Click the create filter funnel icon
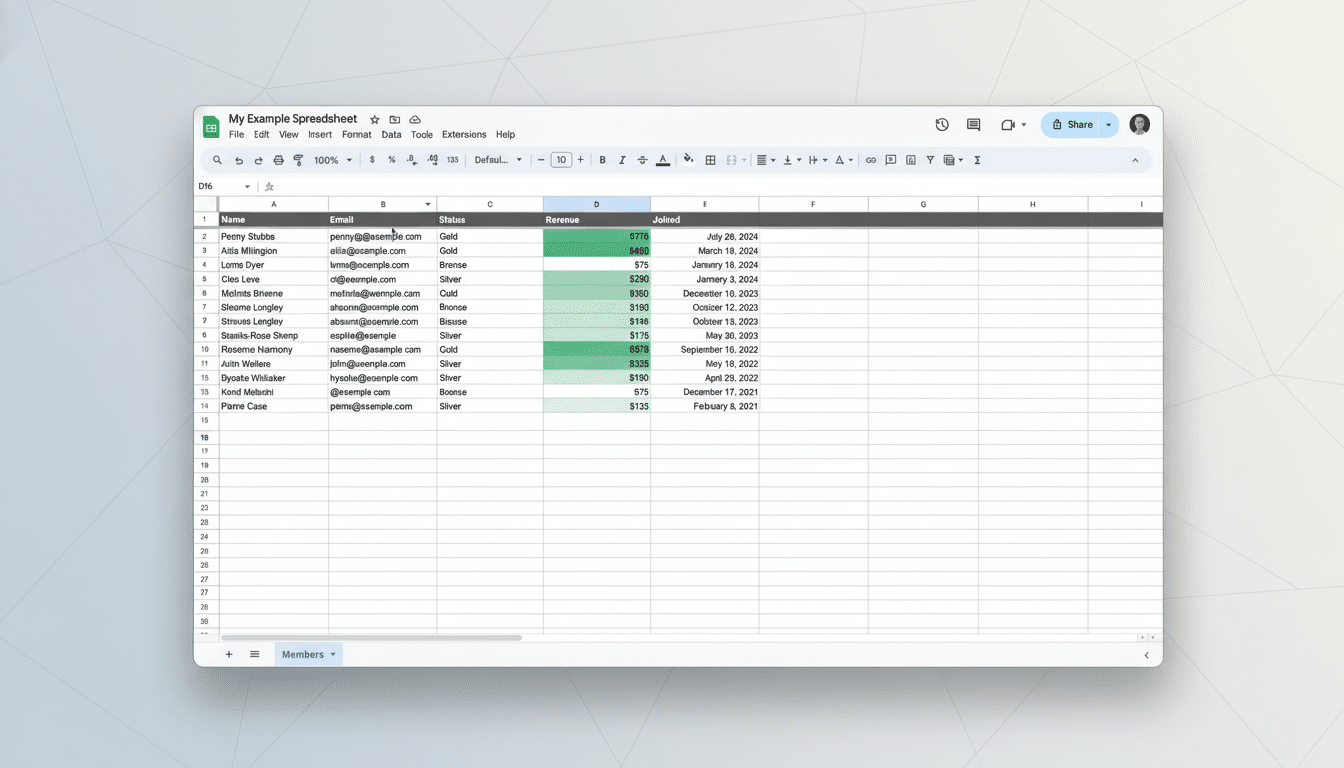This screenshot has height=768, width=1344. 930,160
